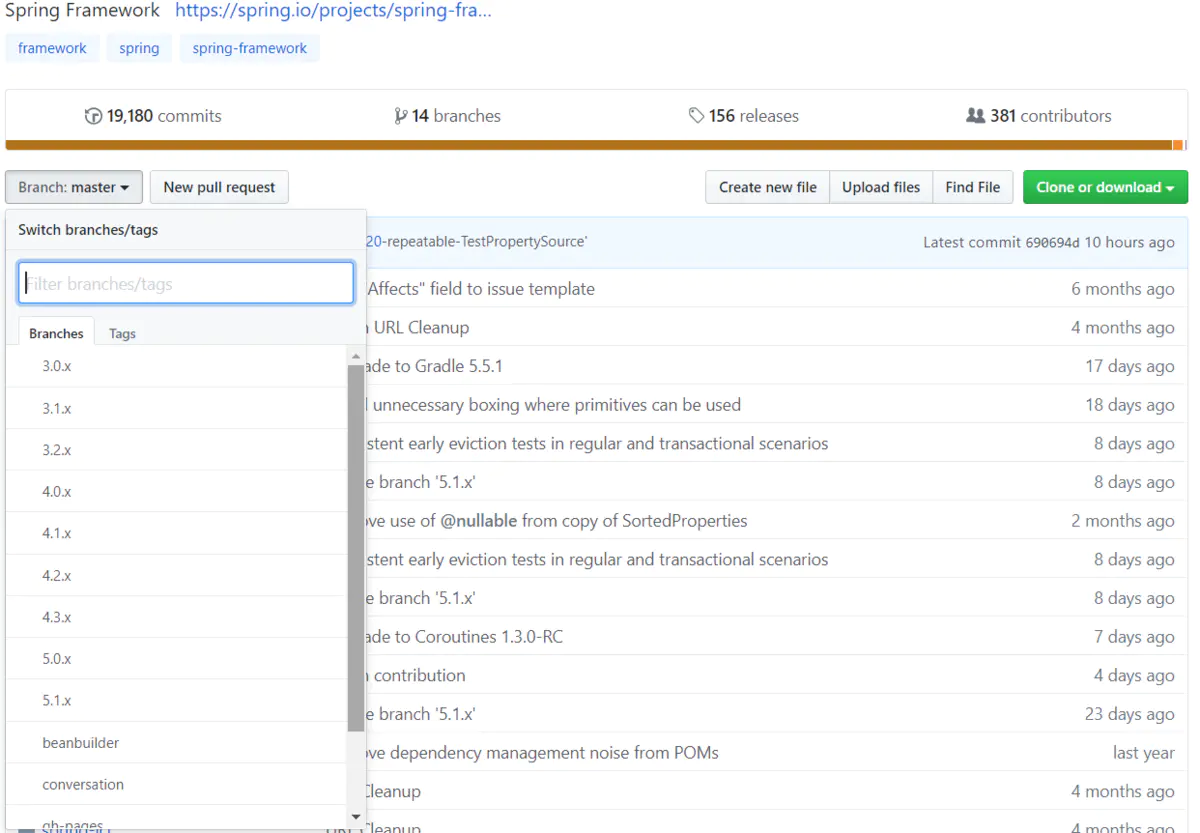1200x833 pixels.
Task: Switch to the Tags tab
Action: coord(122,333)
